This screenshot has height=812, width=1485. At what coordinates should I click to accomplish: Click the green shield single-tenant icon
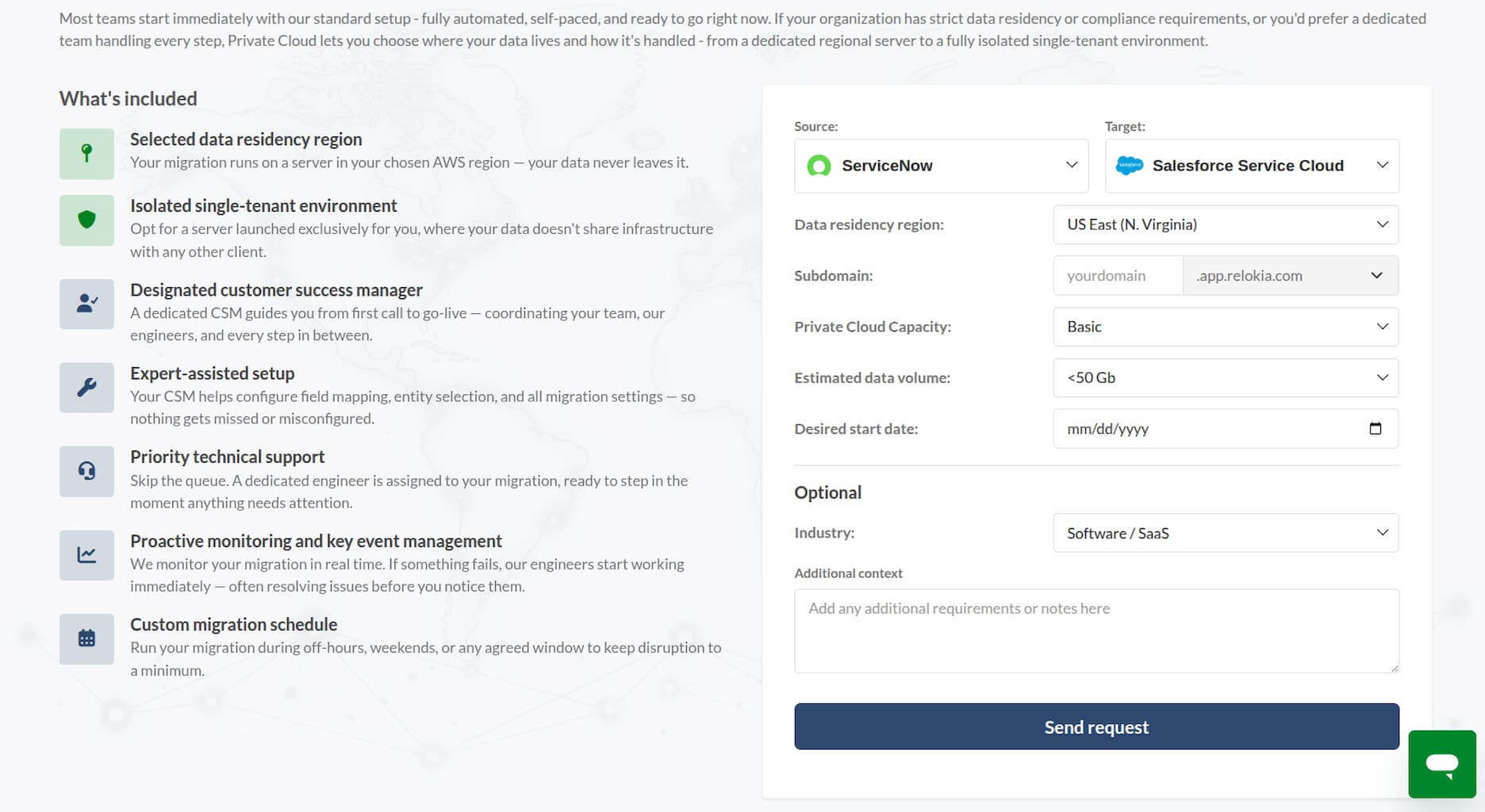tap(86, 220)
